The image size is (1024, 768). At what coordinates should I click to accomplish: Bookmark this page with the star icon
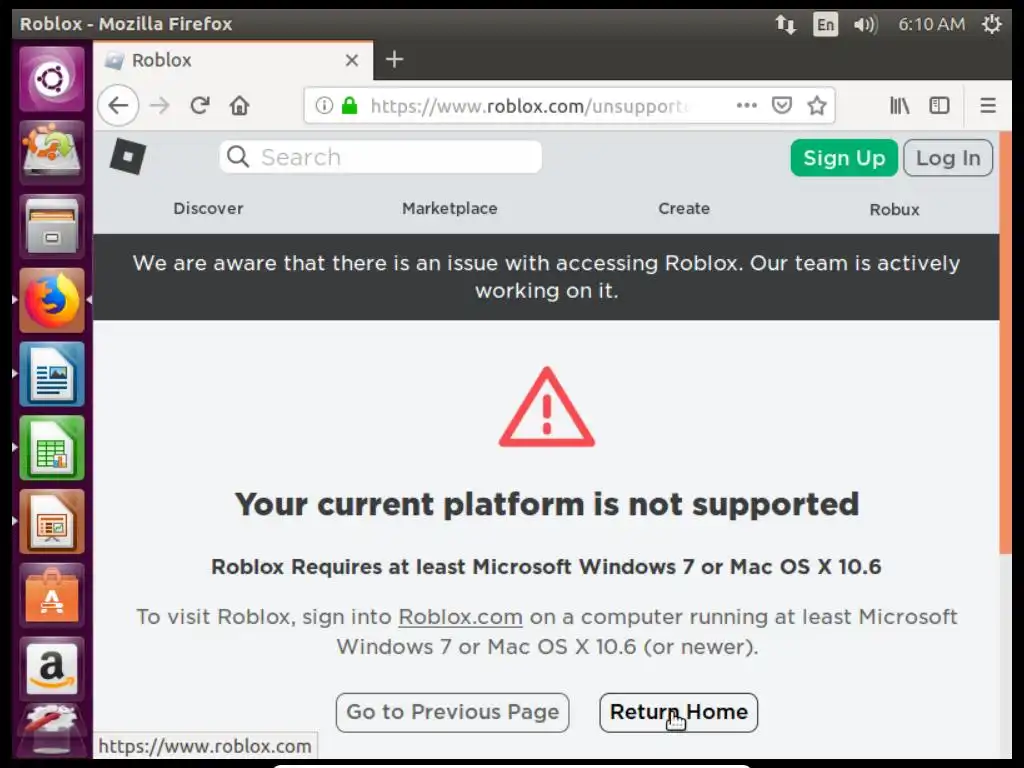coord(817,105)
